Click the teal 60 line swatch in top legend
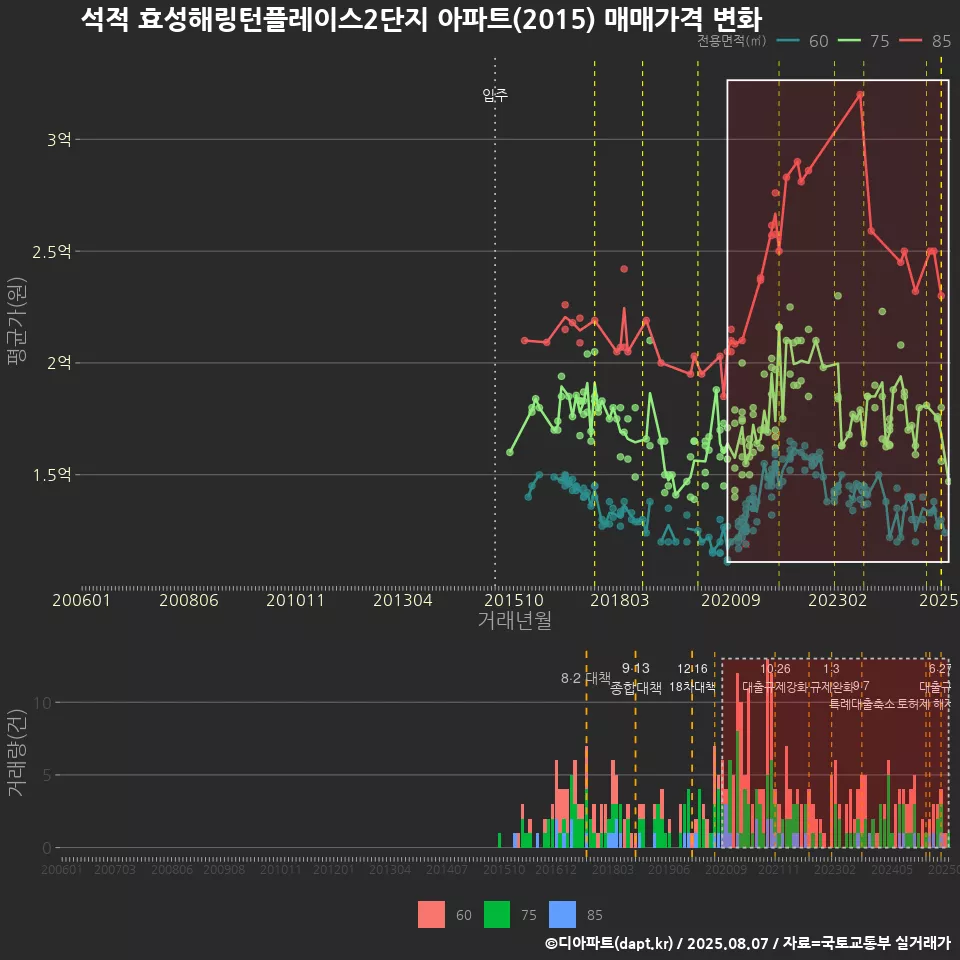The height and width of the screenshot is (960, 960). [788, 41]
